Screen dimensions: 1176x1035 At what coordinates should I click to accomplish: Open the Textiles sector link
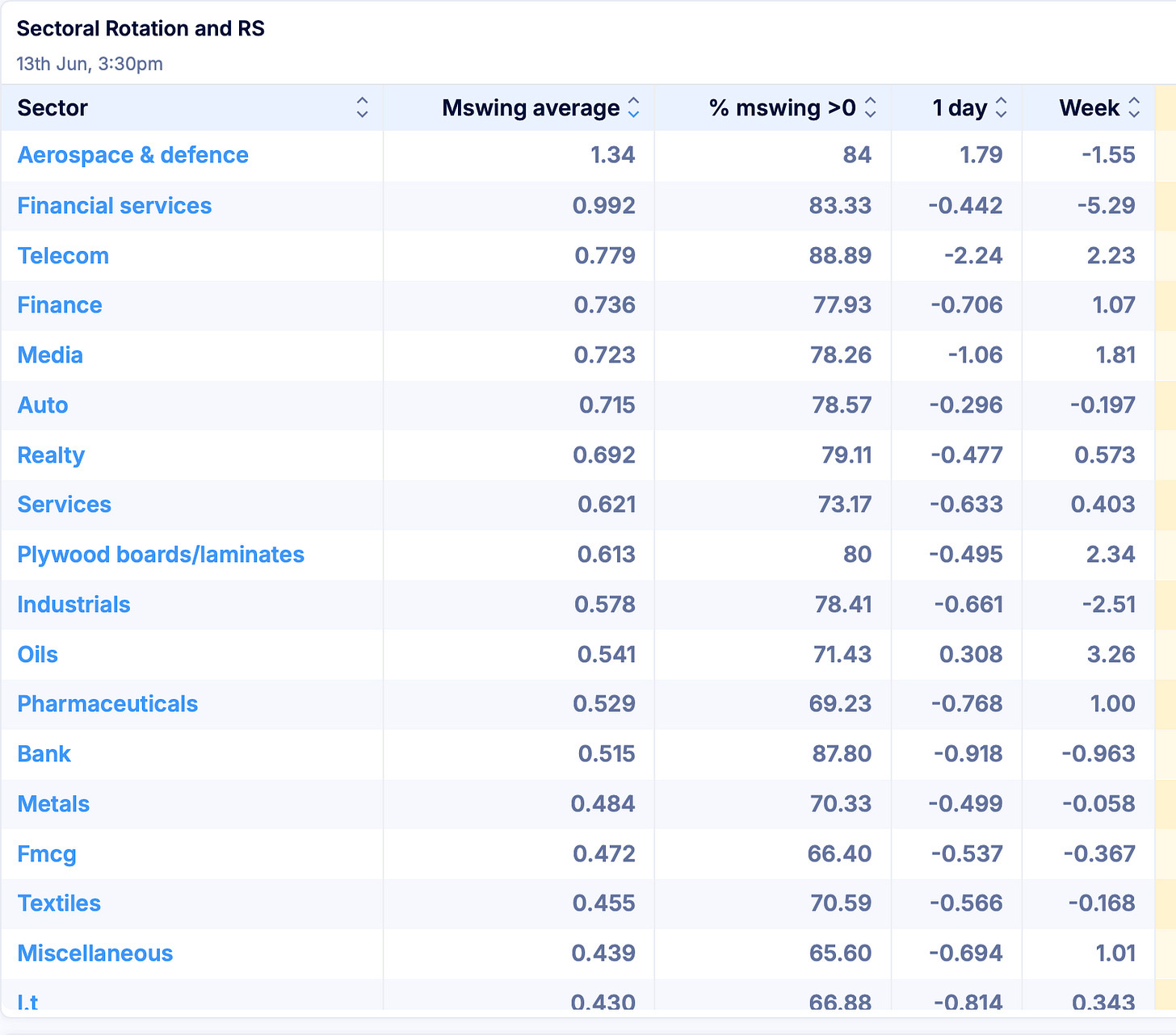coord(59,903)
